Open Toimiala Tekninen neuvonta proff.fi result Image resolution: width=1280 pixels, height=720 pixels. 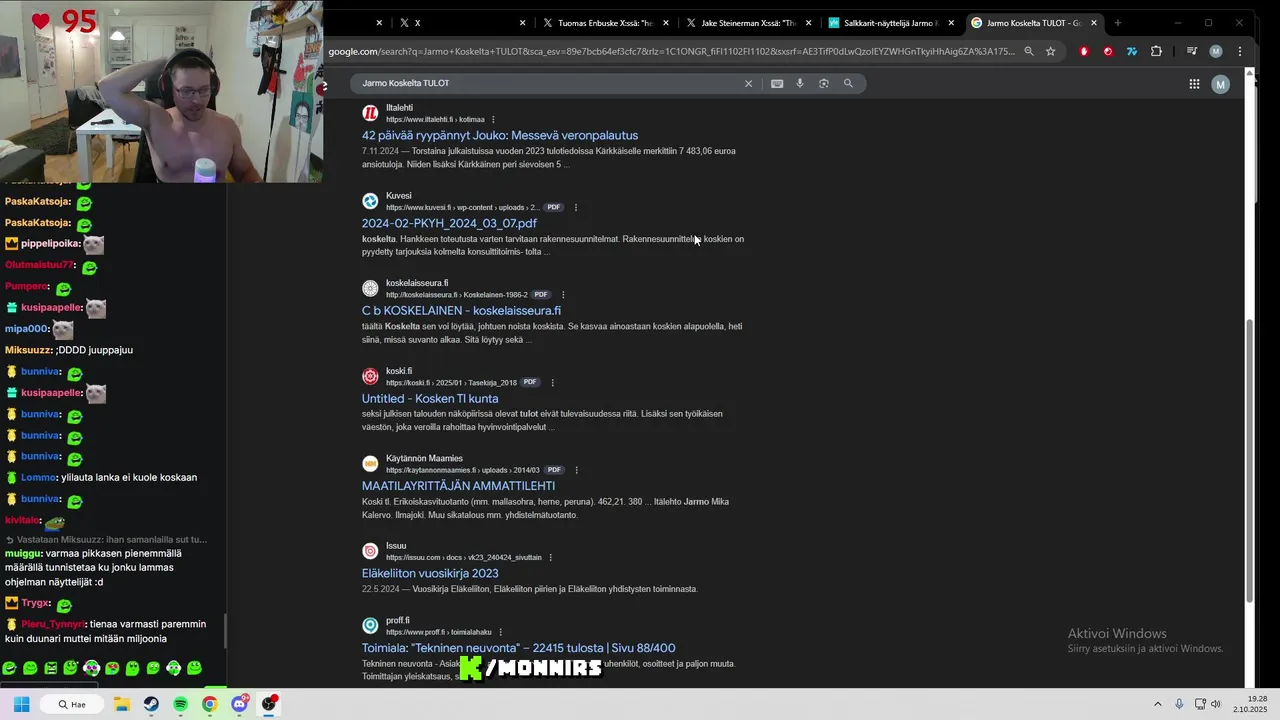518,648
